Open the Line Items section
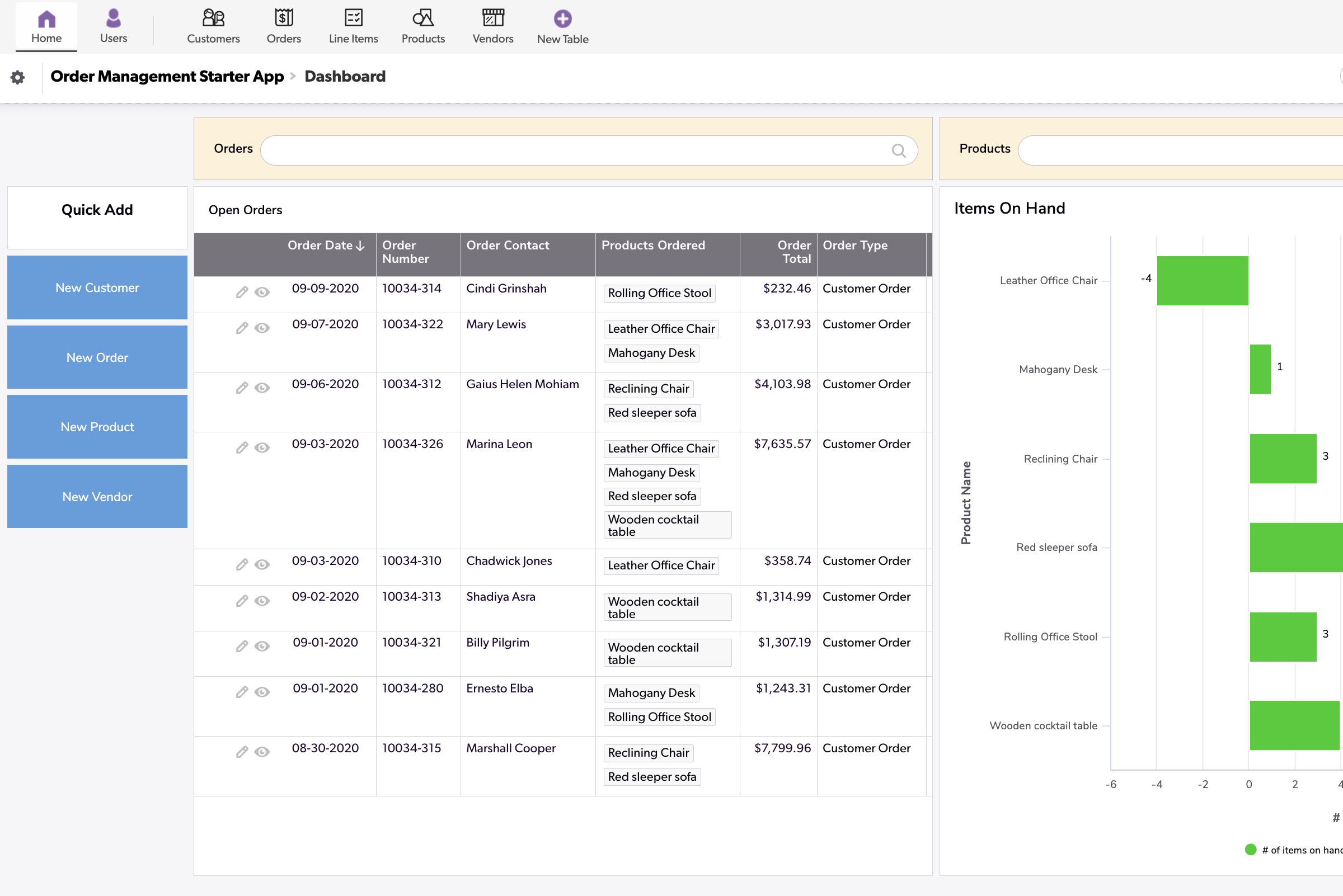The image size is (1343, 896). point(353,26)
